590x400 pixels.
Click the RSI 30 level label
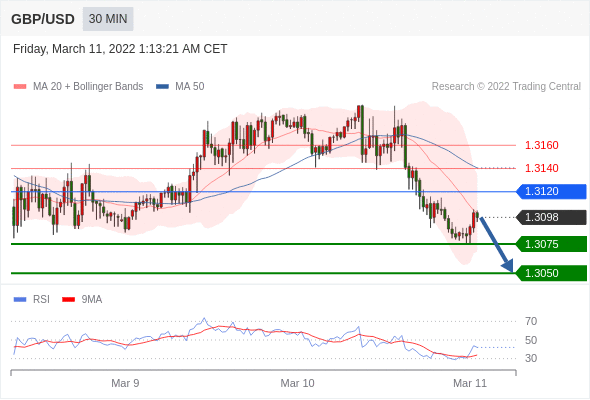pyautogui.click(x=531, y=358)
